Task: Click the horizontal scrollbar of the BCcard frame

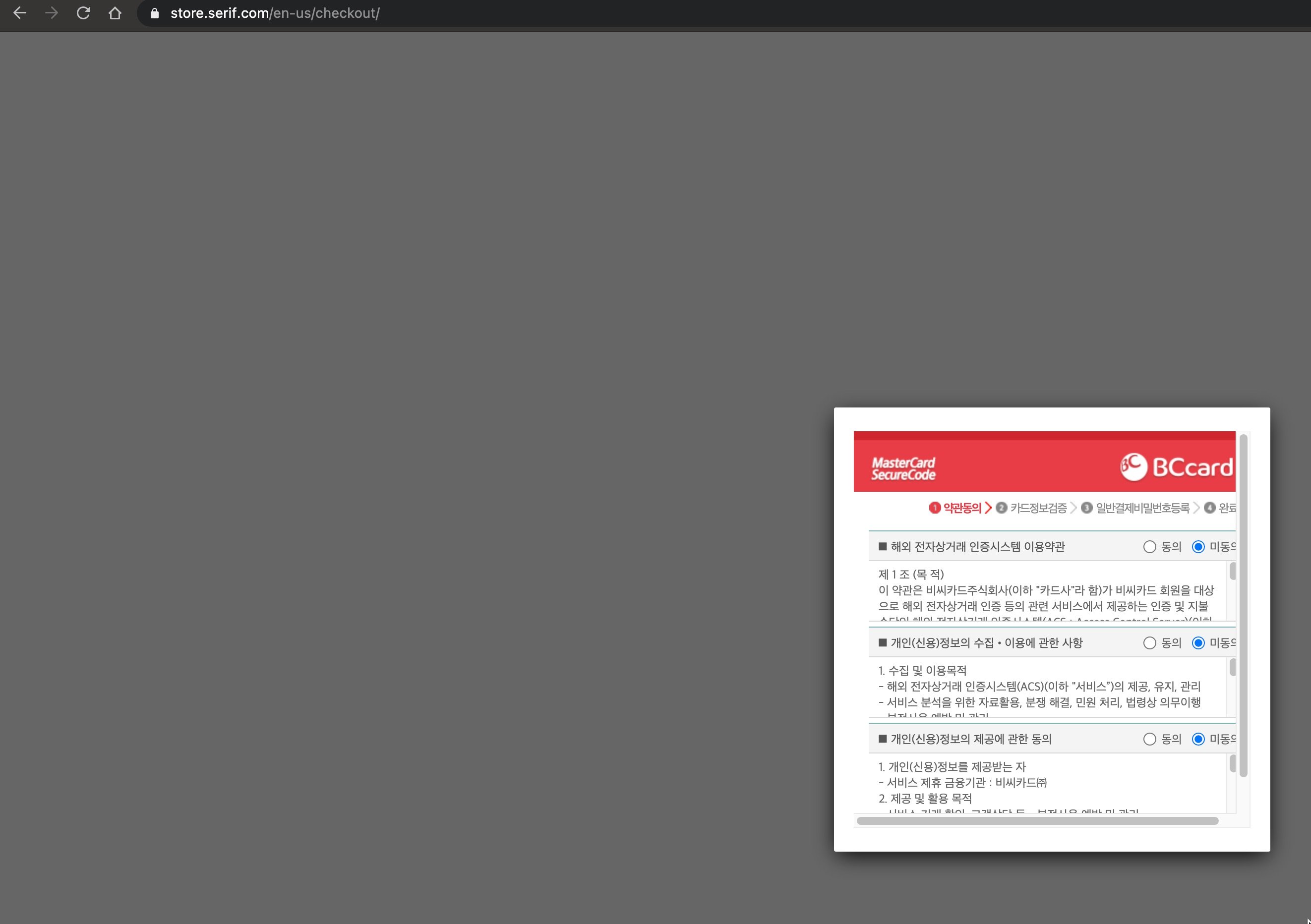Action: [x=1037, y=821]
